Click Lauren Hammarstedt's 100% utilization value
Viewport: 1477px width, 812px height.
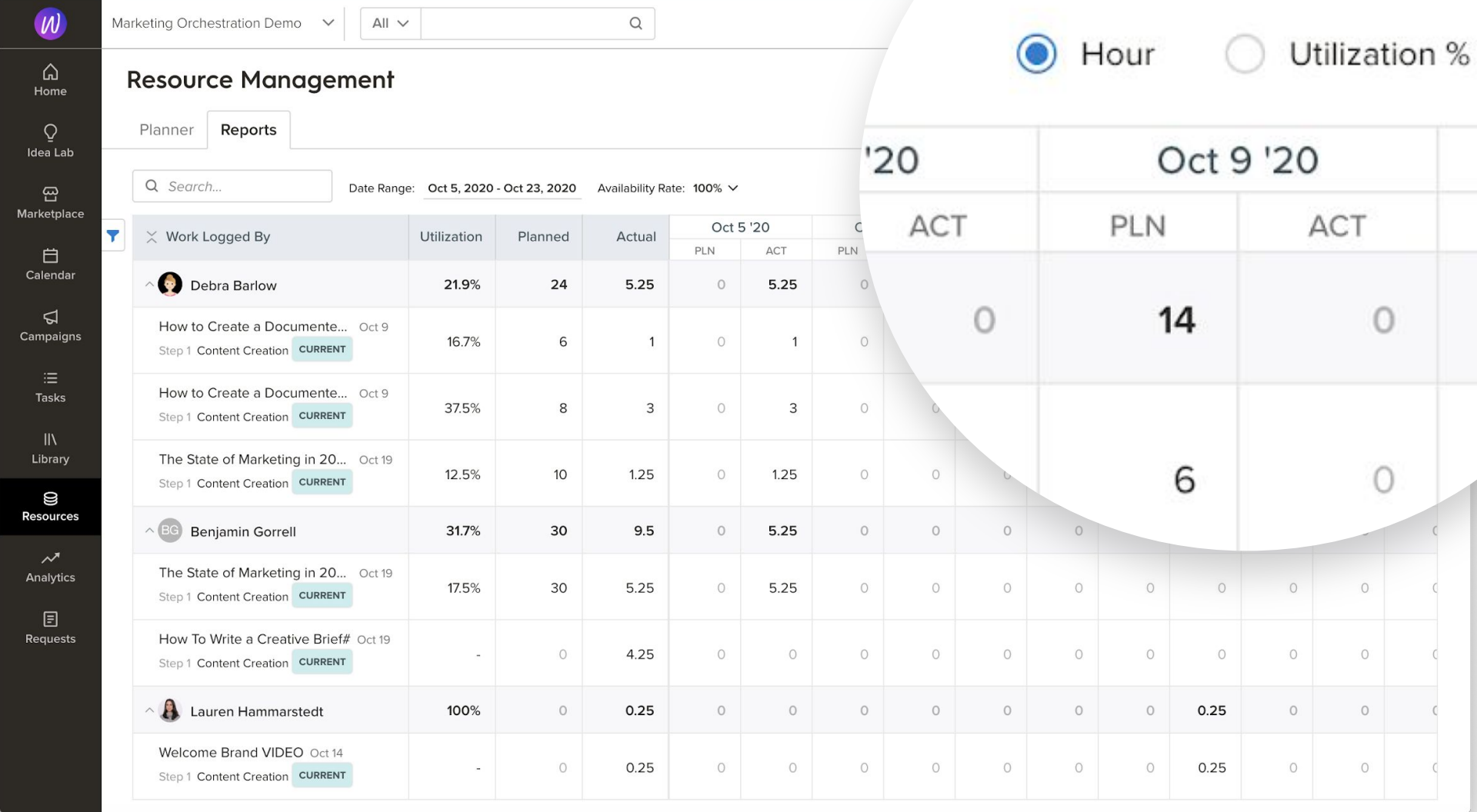tap(463, 710)
